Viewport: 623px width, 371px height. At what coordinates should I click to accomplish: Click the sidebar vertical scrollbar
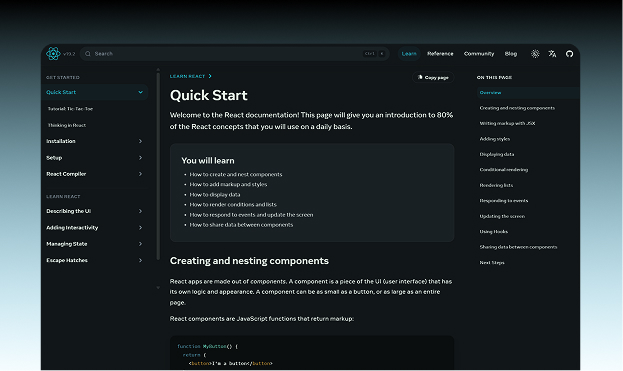tap(158, 166)
